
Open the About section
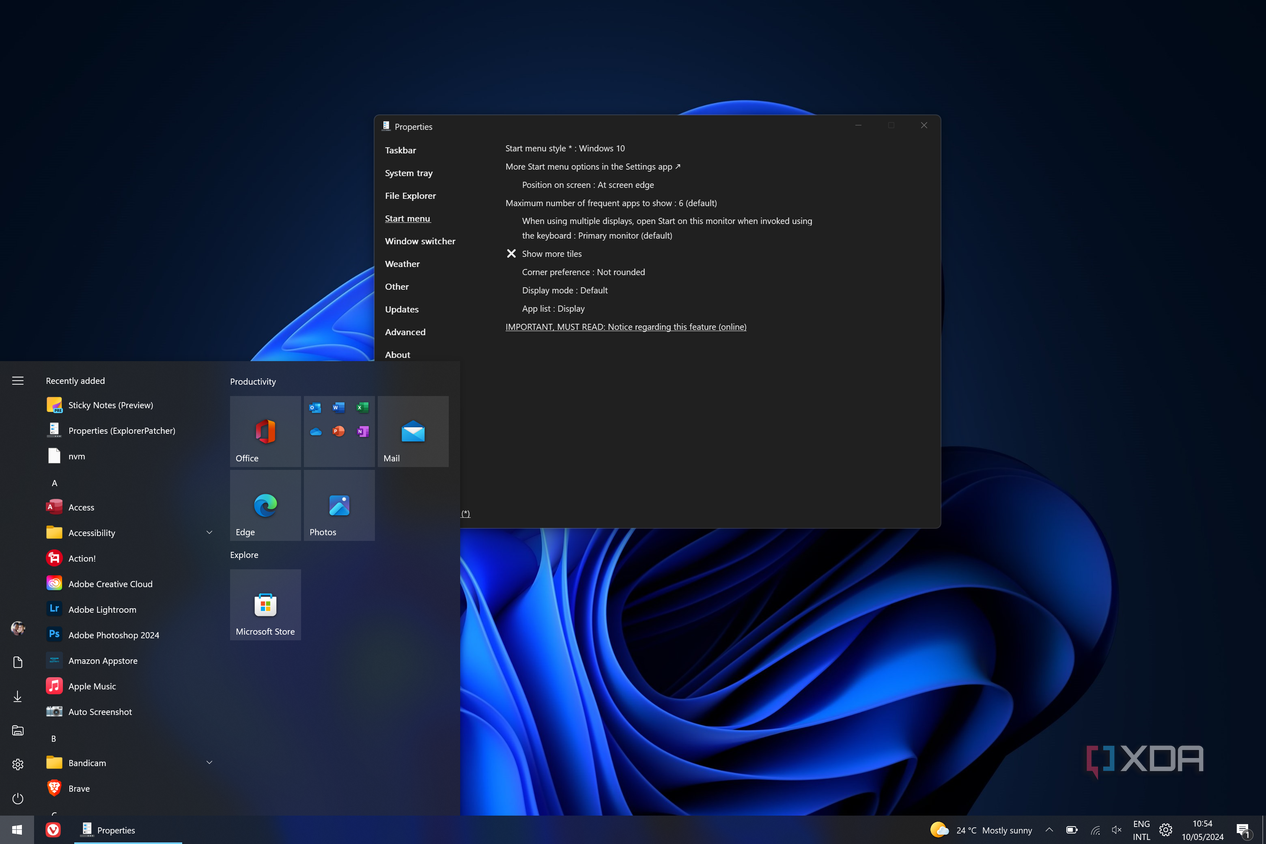click(x=398, y=355)
